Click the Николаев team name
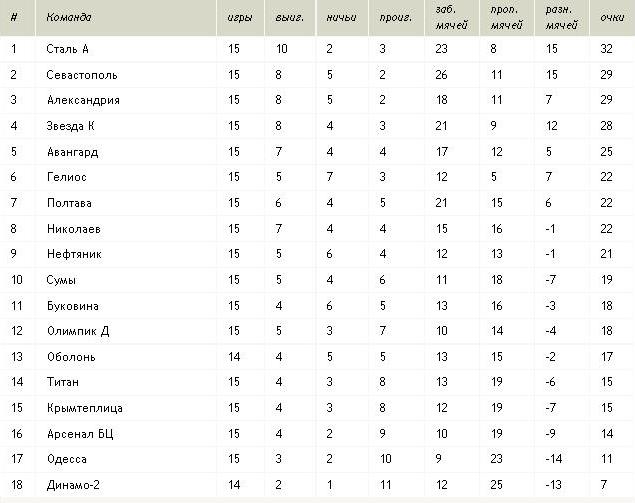Screen dimensions: 635x503 [x=74, y=229]
